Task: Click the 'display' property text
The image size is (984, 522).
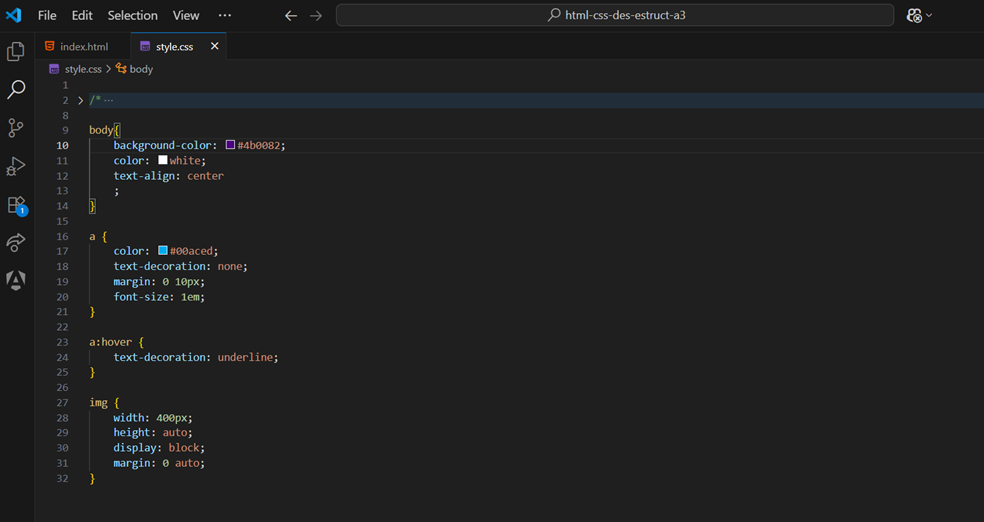Action: 134,448
